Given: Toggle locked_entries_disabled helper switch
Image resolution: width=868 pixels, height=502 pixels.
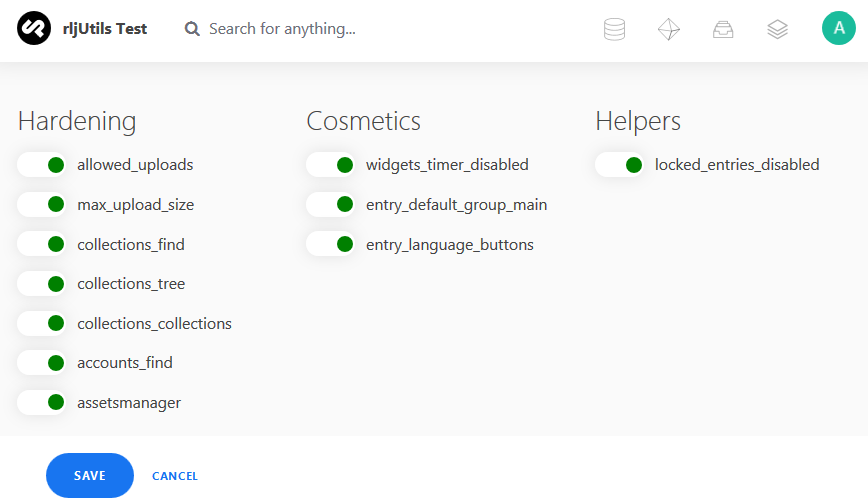Looking at the screenshot, I should click(620, 165).
